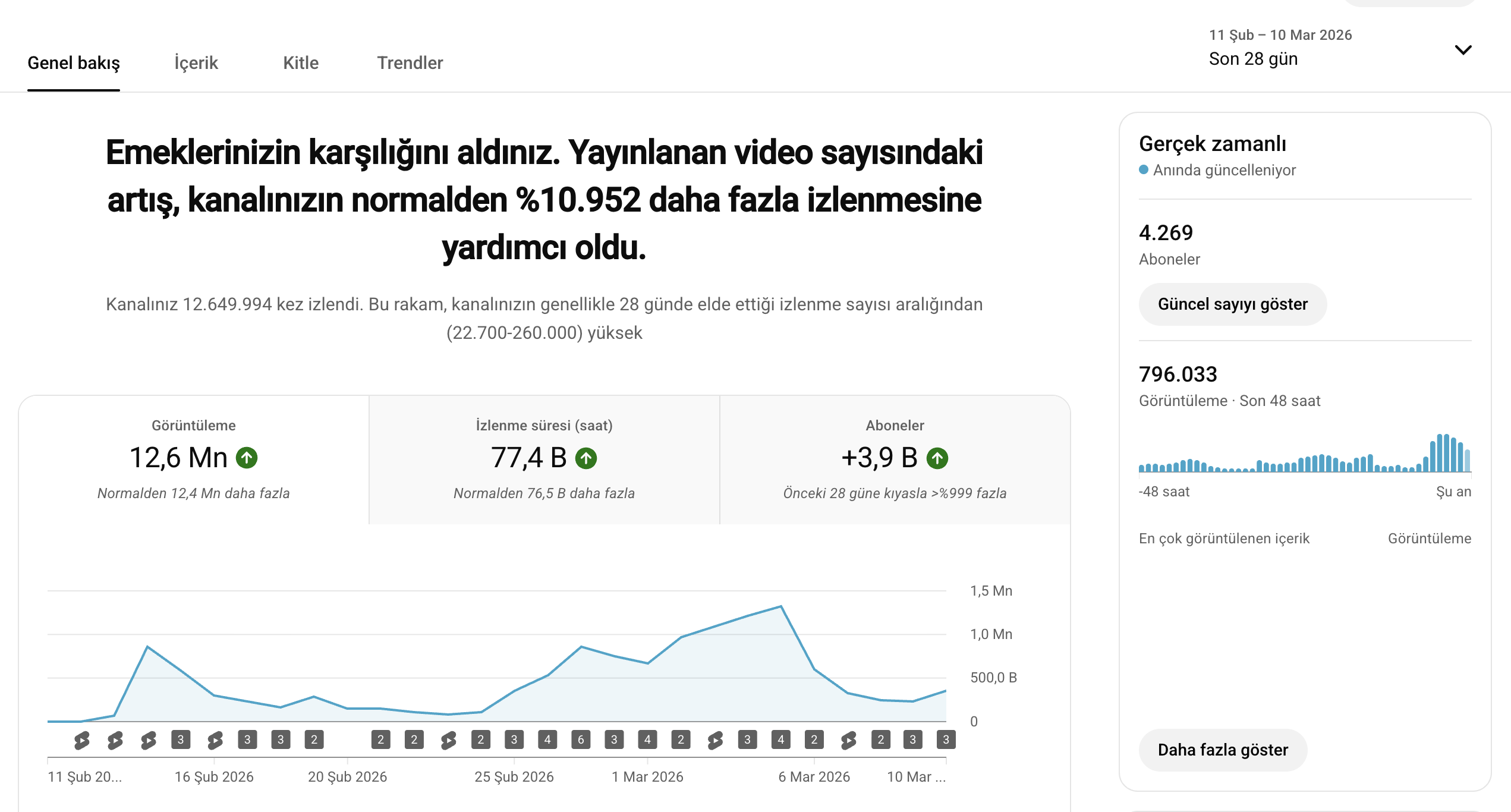Switch to the Kitle tab
This screenshot has height=812, width=1511.
[x=301, y=63]
